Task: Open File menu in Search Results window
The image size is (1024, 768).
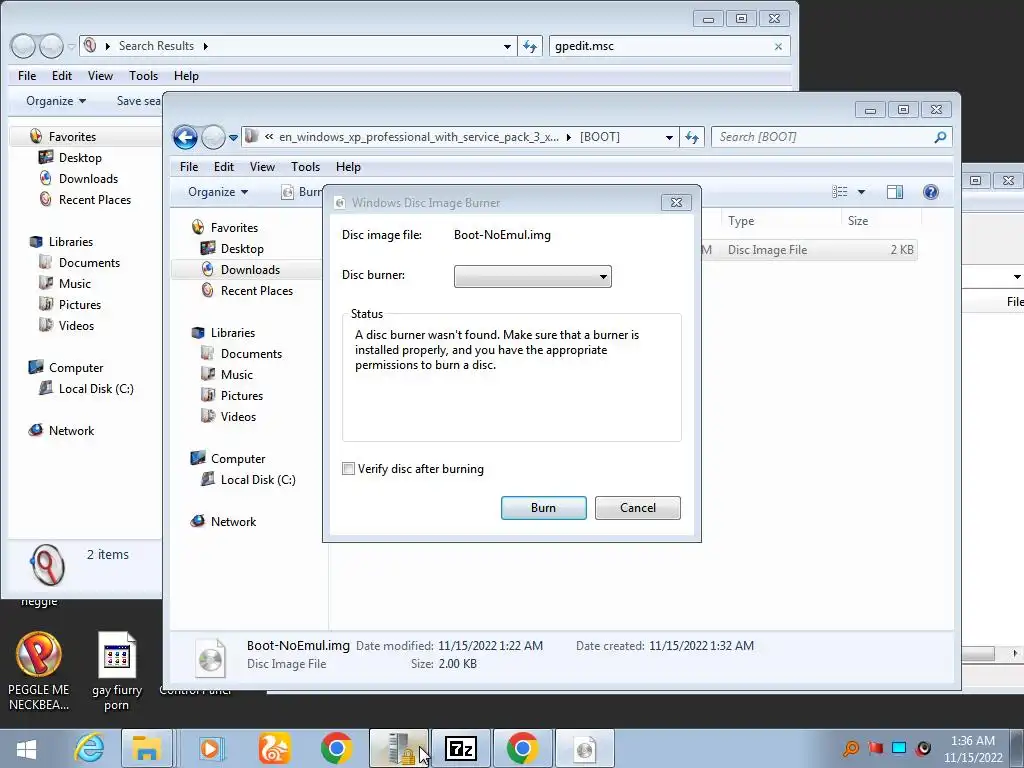Action: [x=27, y=76]
